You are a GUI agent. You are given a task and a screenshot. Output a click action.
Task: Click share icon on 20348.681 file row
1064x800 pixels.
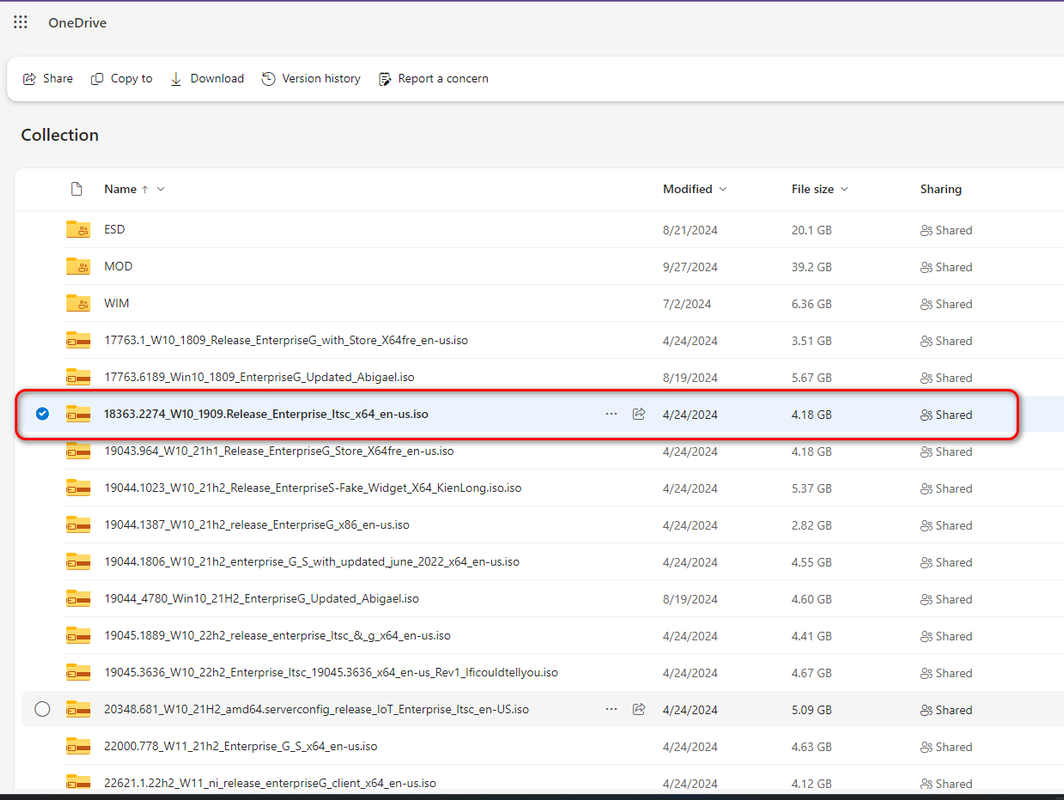[639, 709]
